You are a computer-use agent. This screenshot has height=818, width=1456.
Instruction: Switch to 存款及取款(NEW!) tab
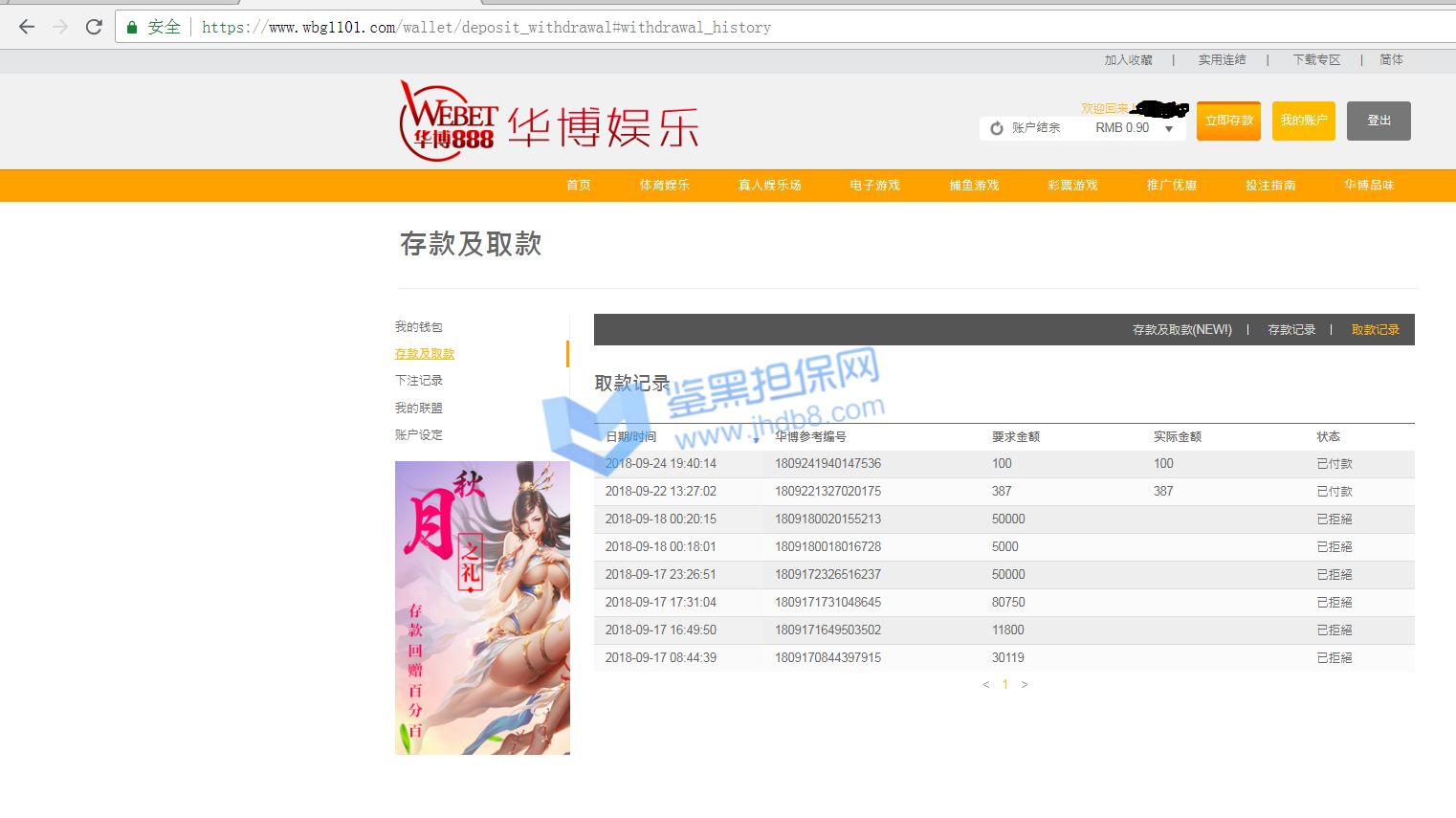pos(1181,330)
